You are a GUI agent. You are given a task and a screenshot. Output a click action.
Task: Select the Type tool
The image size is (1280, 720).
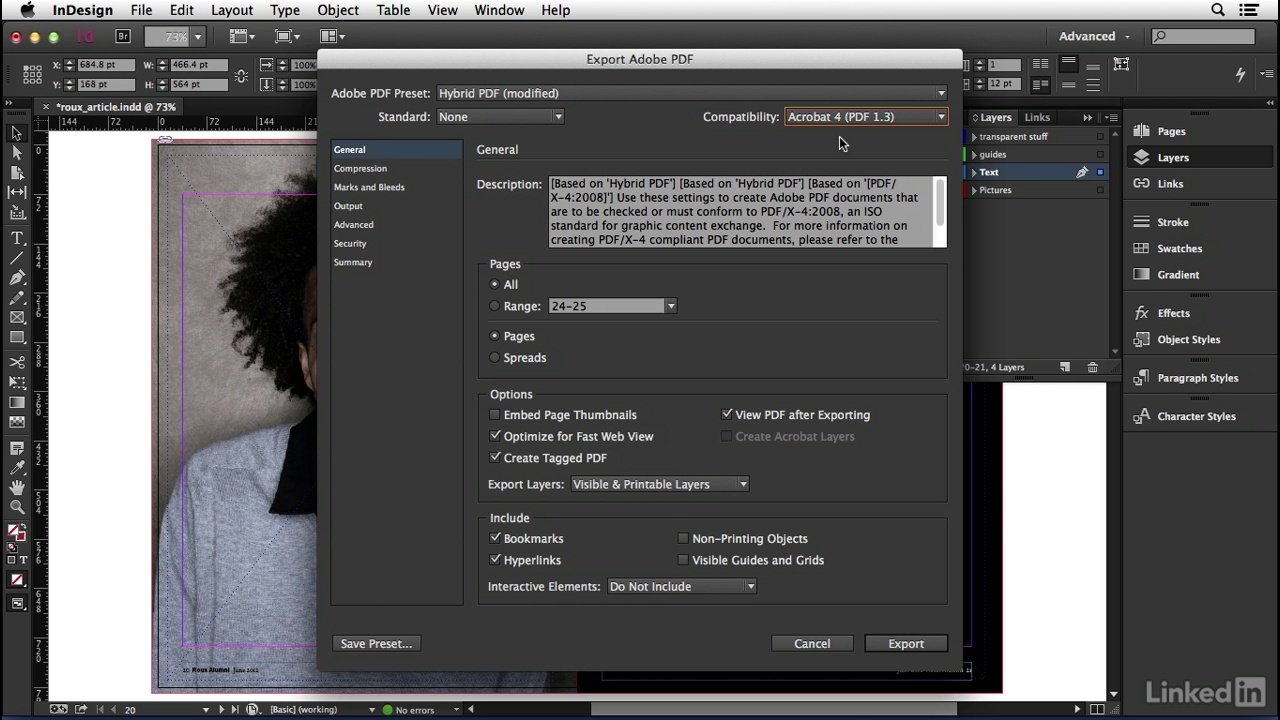(17, 238)
